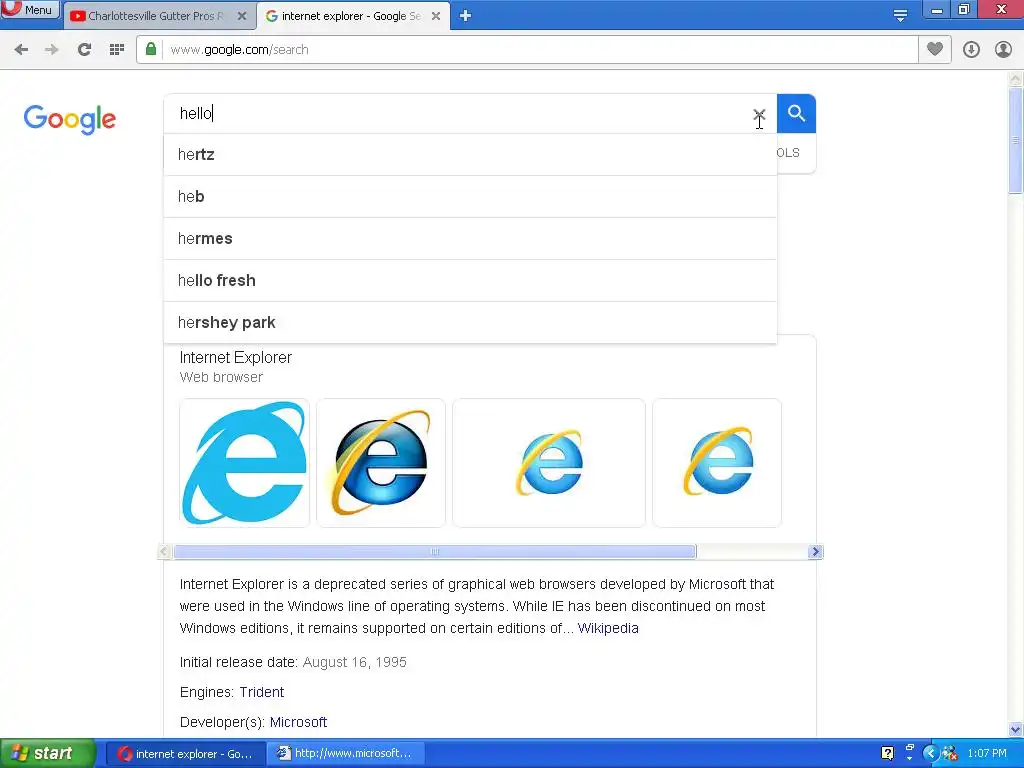Screen dimensions: 1024x768
Task: Open the tab menu list icon
Action: pos(900,16)
